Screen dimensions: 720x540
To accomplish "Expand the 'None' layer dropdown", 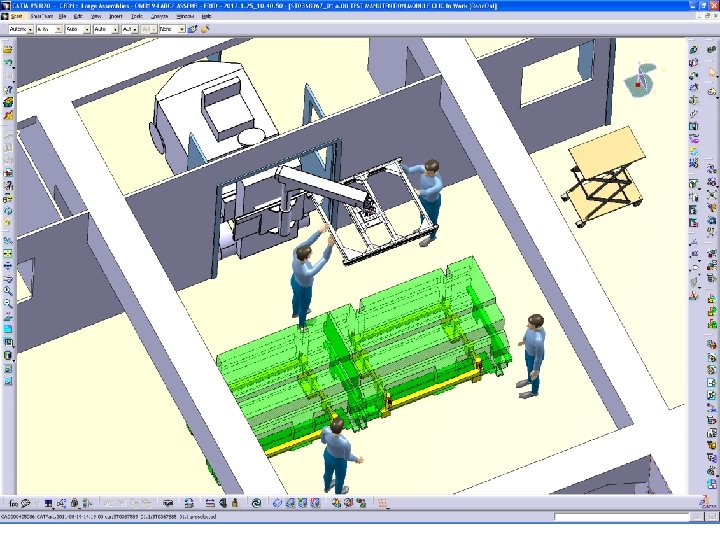I will (x=182, y=29).
